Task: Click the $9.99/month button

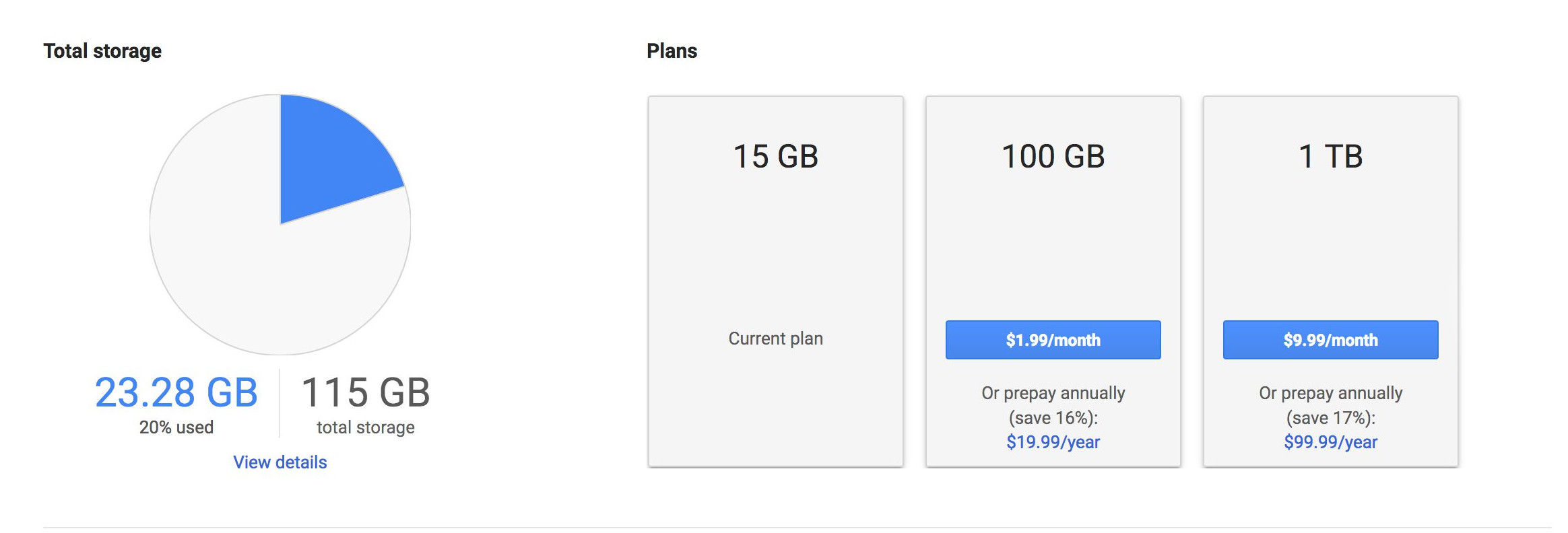Action: point(1330,340)
